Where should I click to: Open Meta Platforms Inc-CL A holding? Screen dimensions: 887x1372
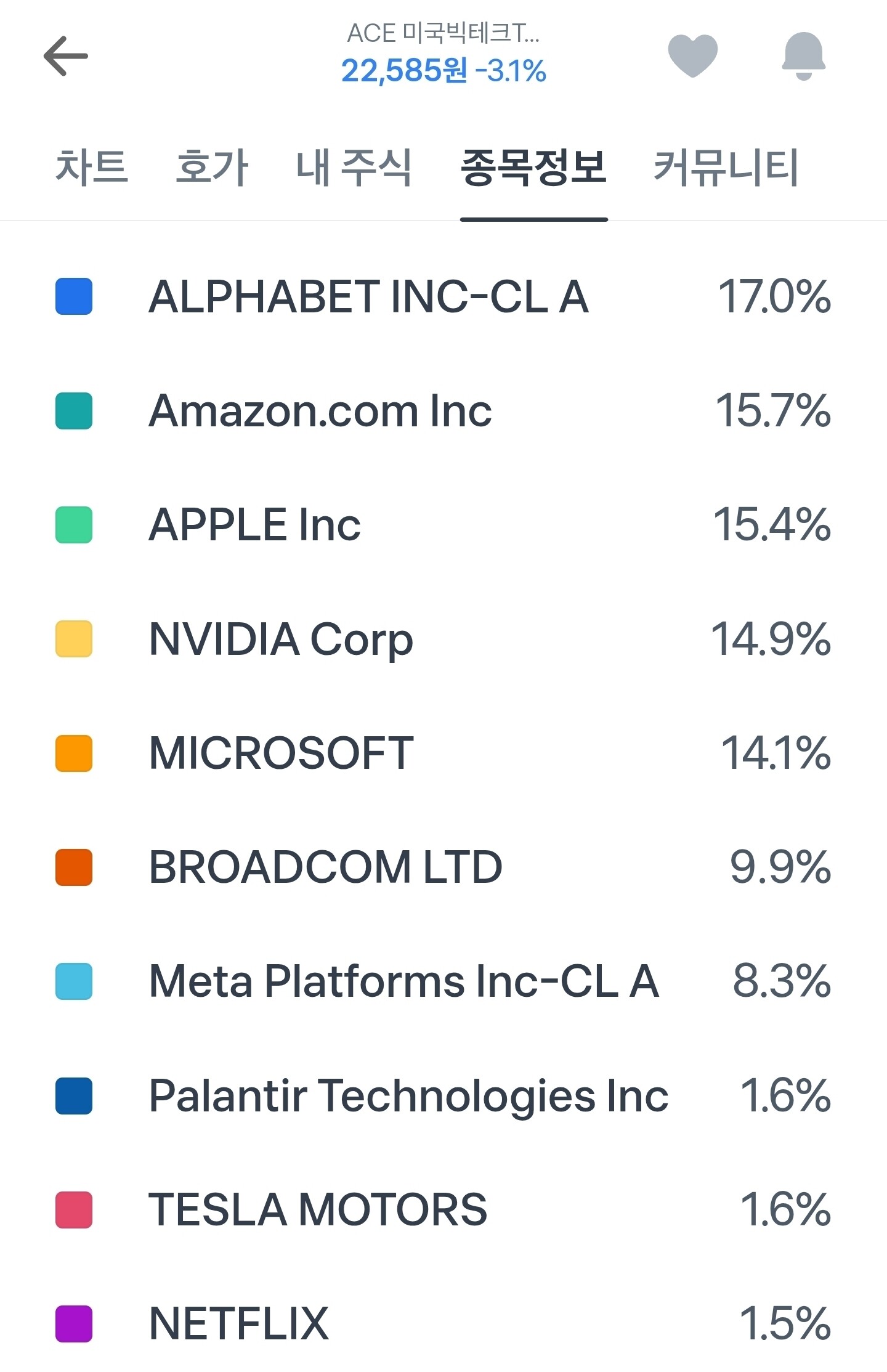click(x=404, y=981)
